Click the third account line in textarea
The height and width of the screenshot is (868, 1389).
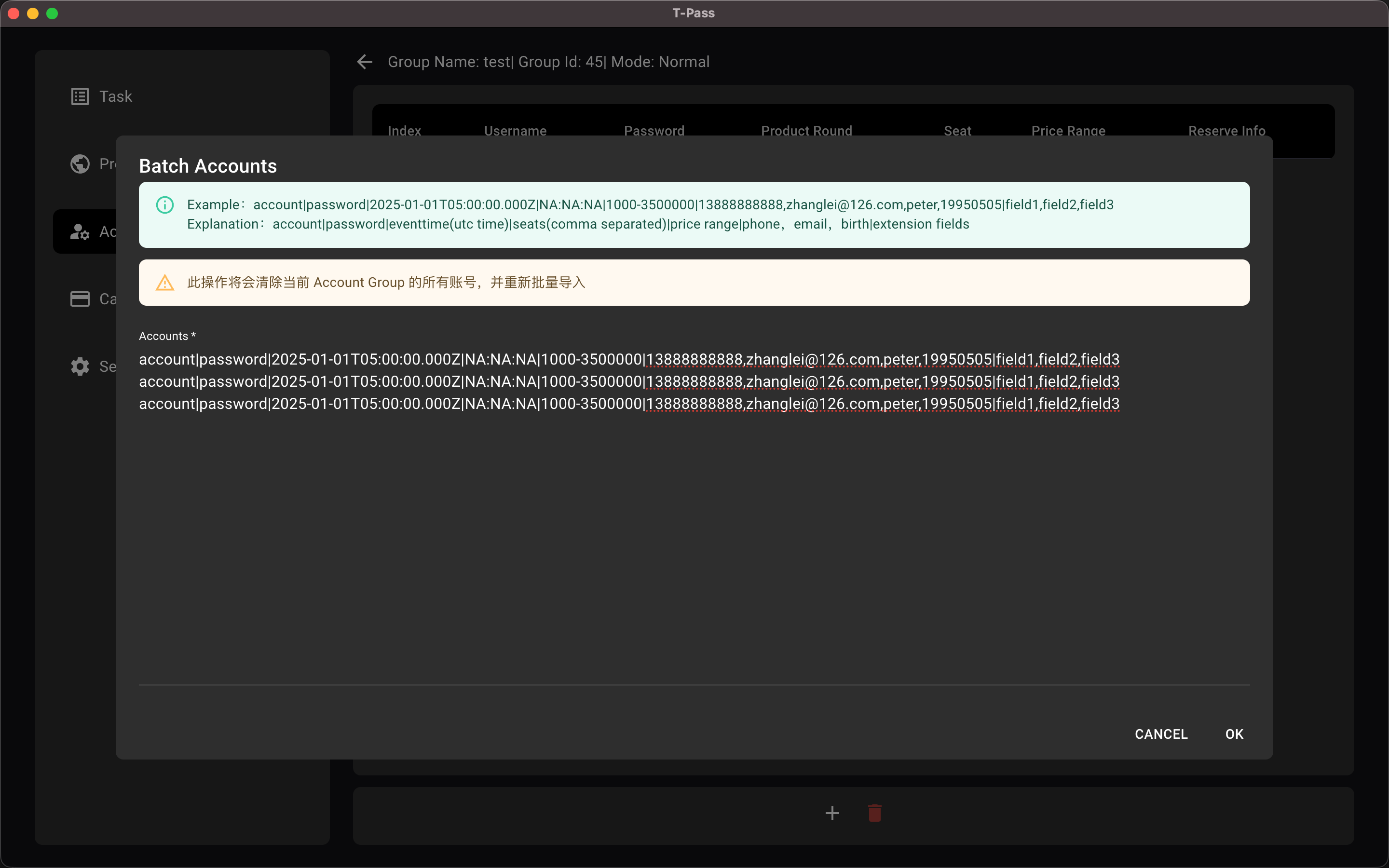pos(628,404)
